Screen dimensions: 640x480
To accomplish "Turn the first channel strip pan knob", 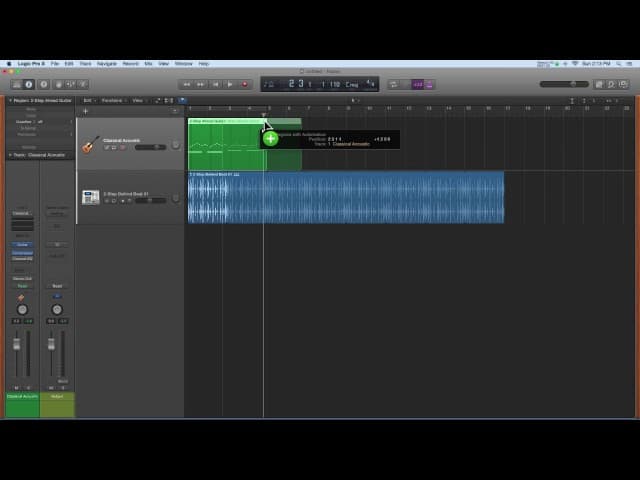I will [22, 310].
